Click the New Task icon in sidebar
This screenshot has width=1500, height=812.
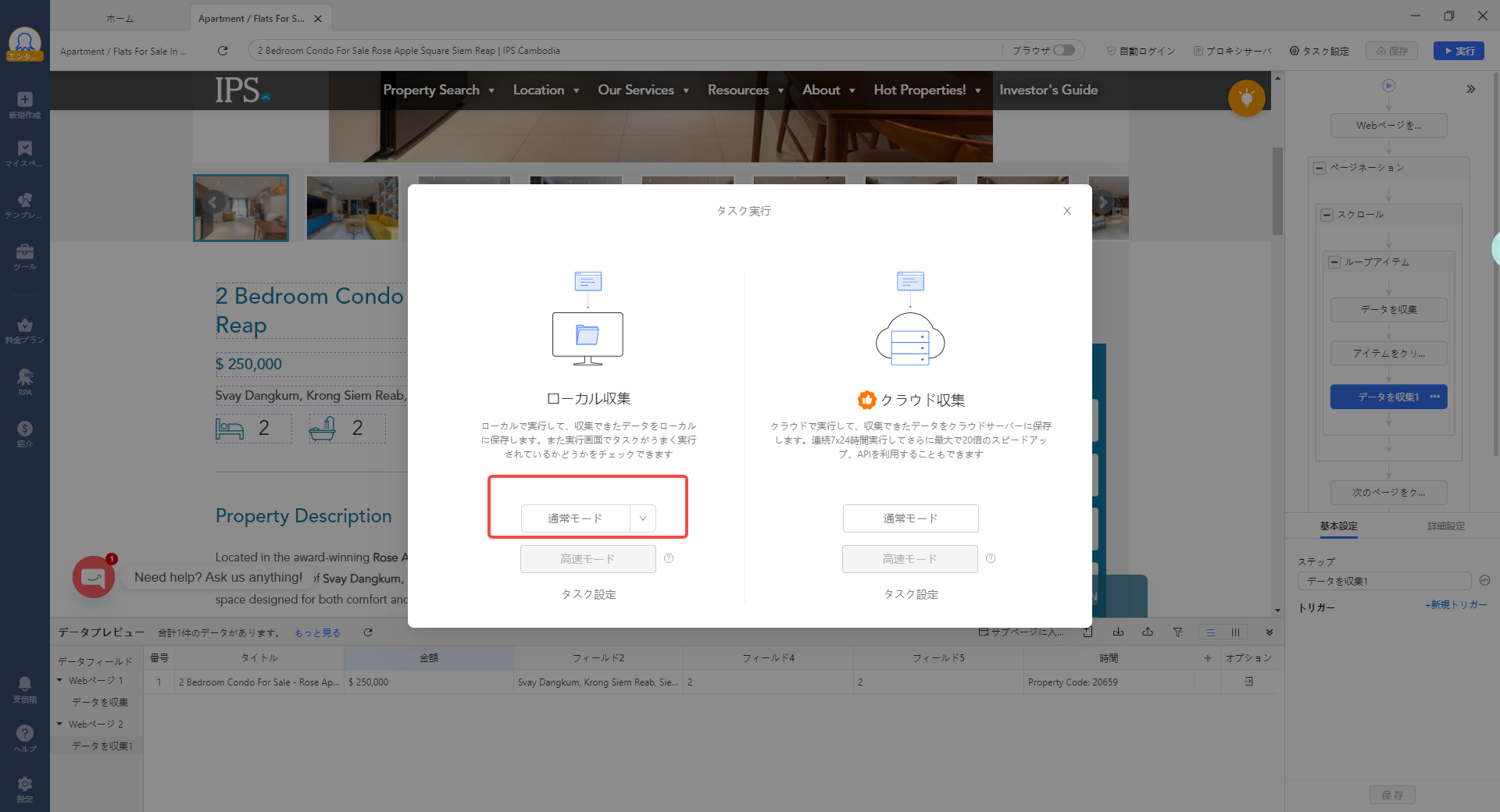(24, 104)
